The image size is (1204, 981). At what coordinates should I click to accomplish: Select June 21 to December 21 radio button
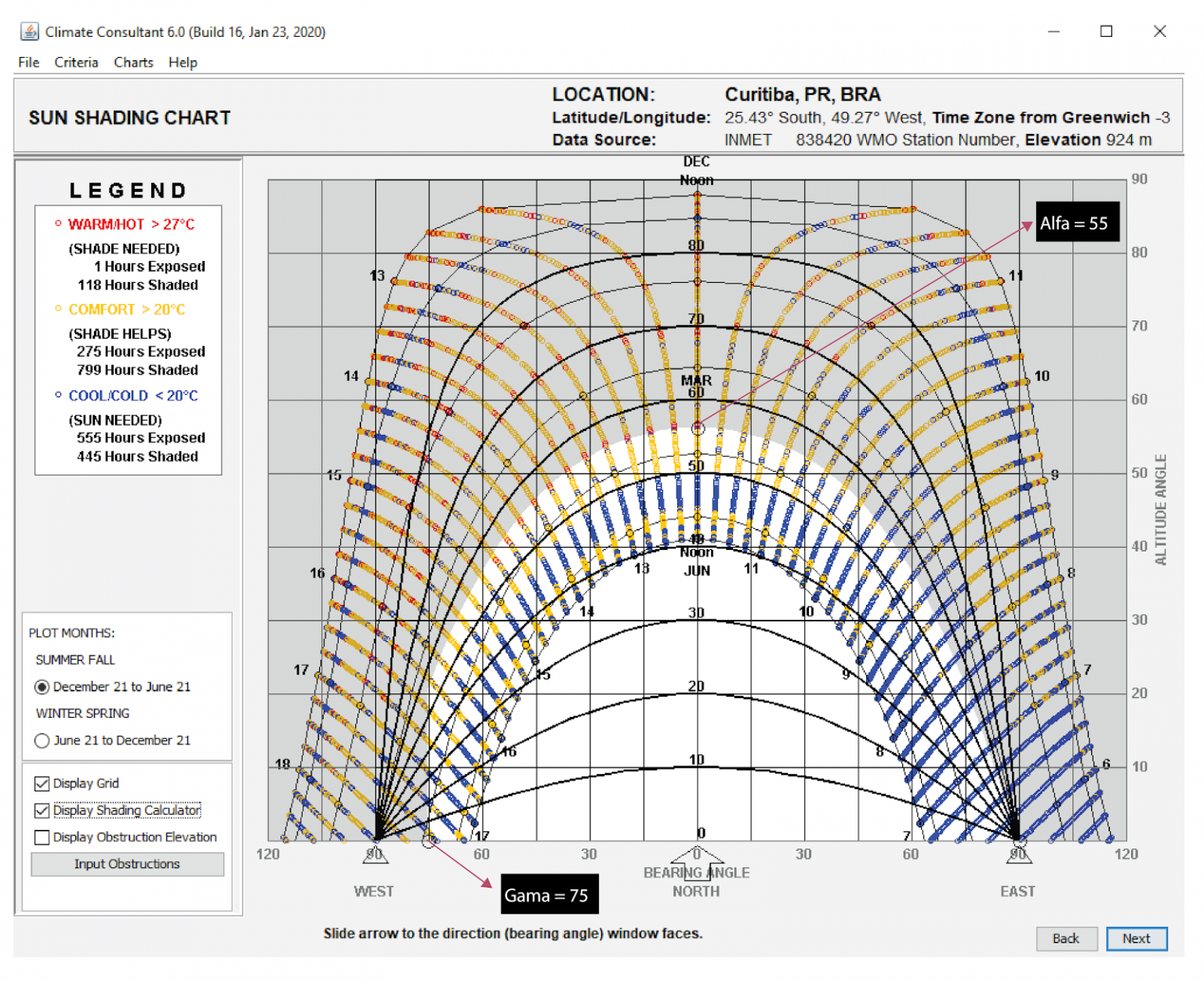(x=42, y=740)
